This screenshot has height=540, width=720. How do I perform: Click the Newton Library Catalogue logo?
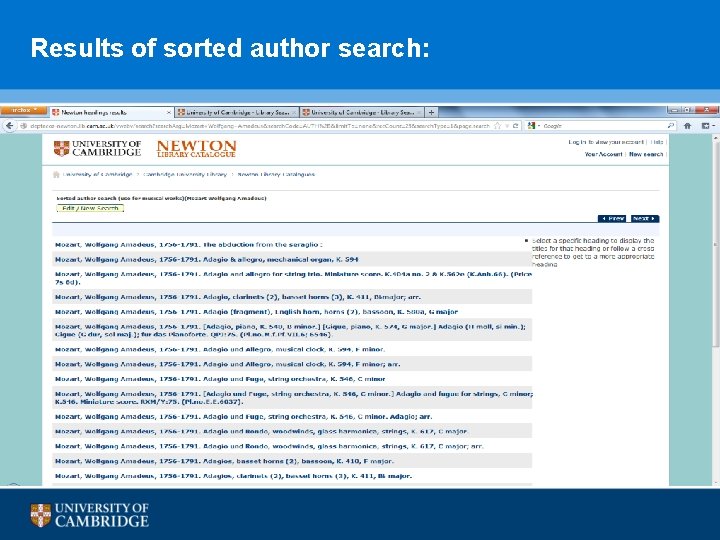[196, 149]
